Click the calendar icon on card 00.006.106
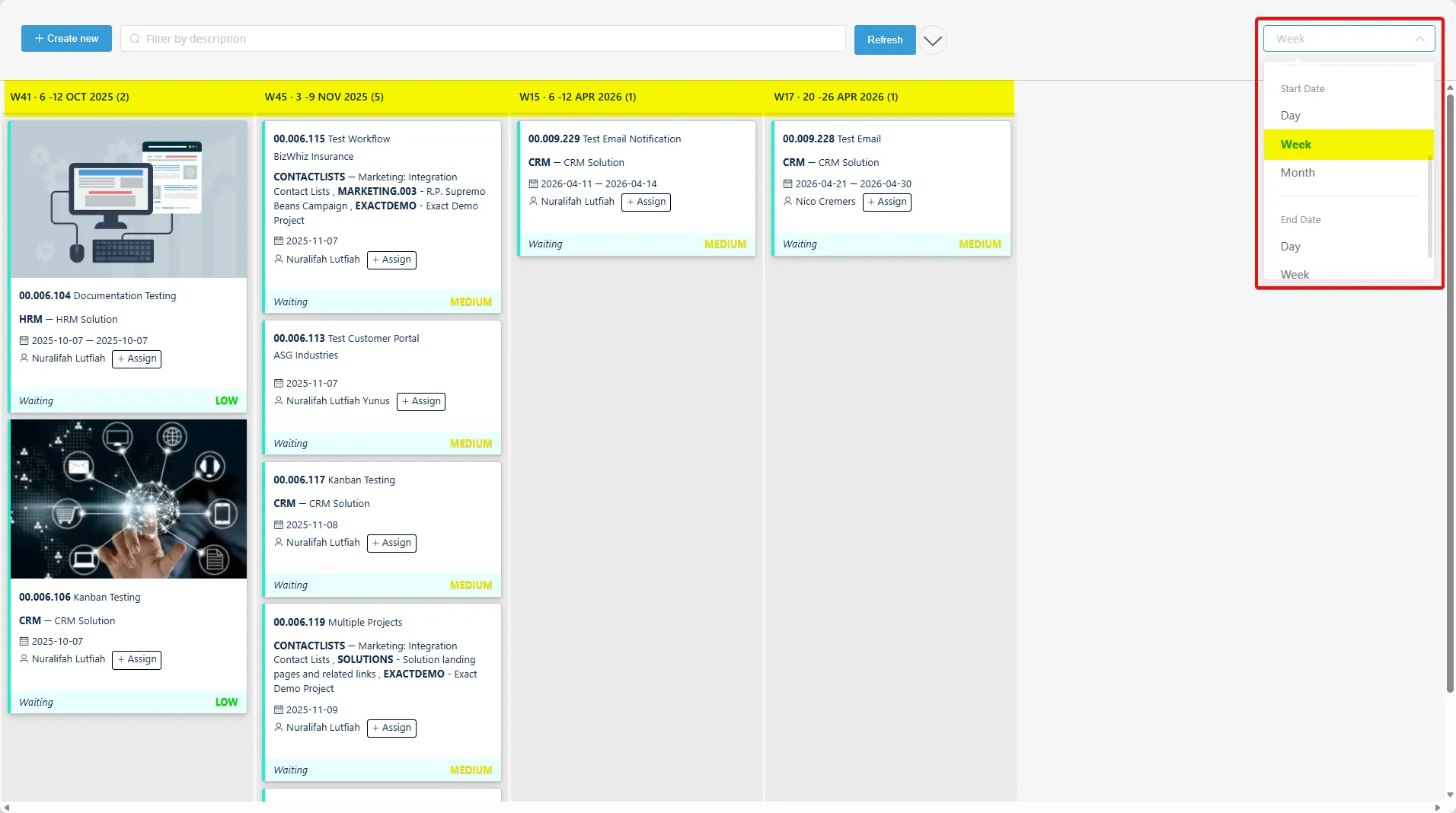 pyautogui.click(x=24, y=642)
